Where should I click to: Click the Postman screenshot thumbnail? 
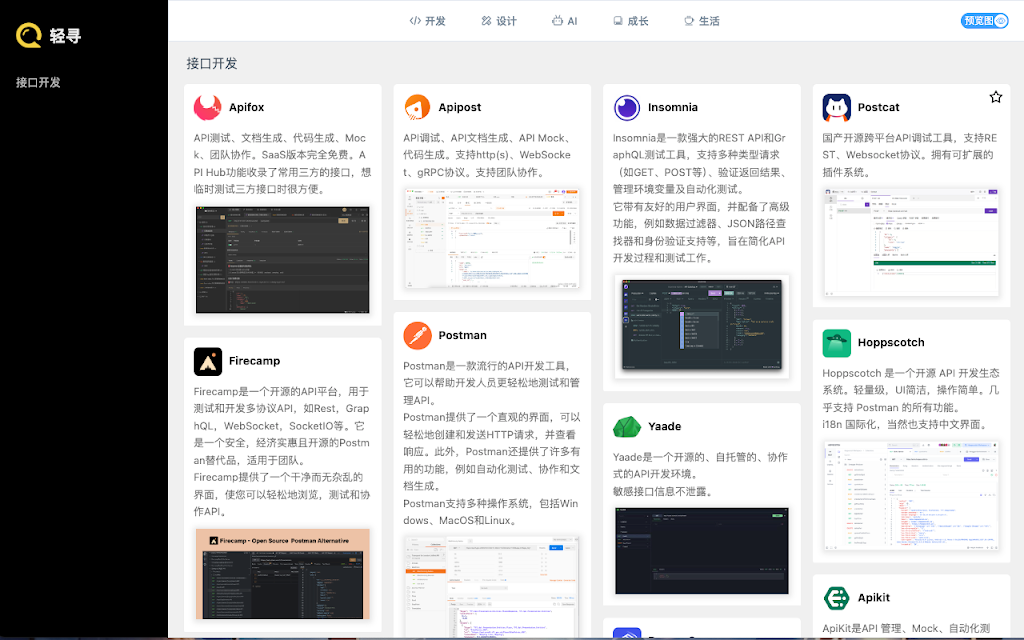coord(492,587)
